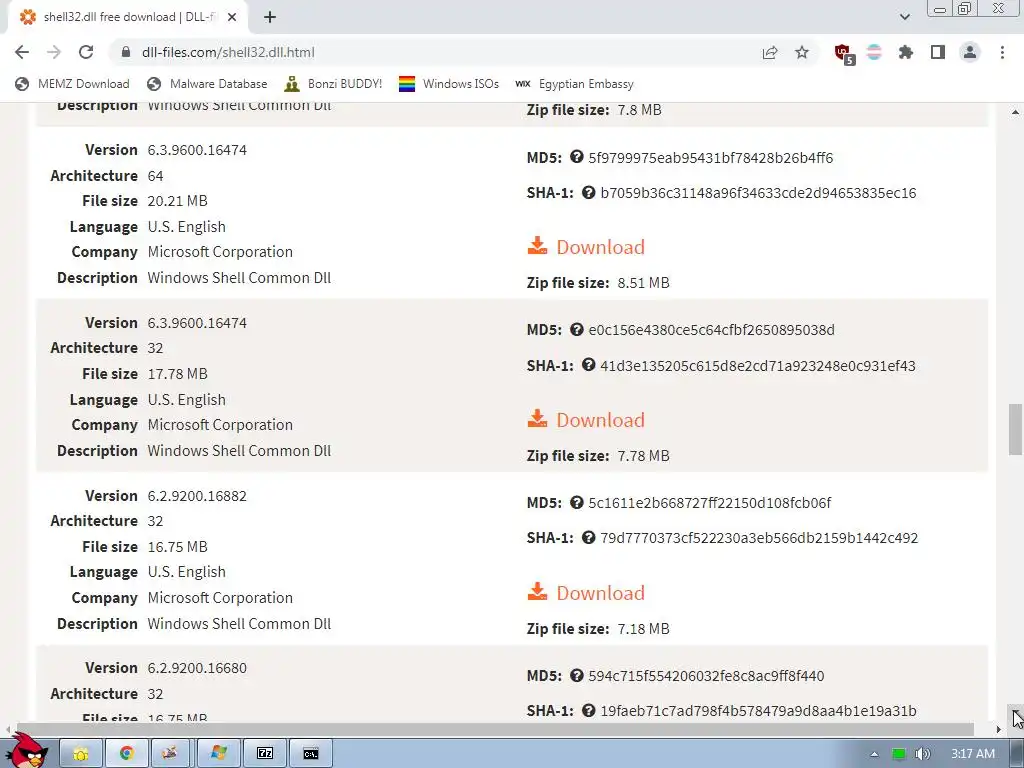Image resolution: width=1024 pixels, height=768 pixels.
Task: Switch to Chrome in the taskbar
Action: pyautogui.click(x=127, y=754)
